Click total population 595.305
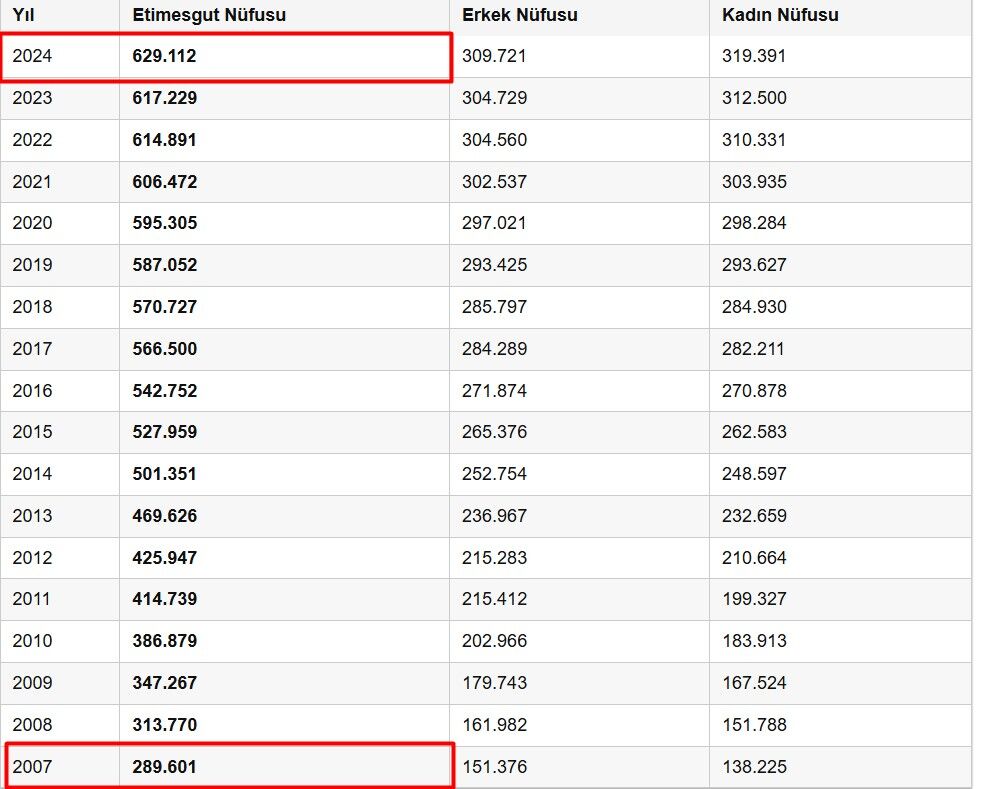The width and height of the screenshot is (981, 789). tap(165, 223)
